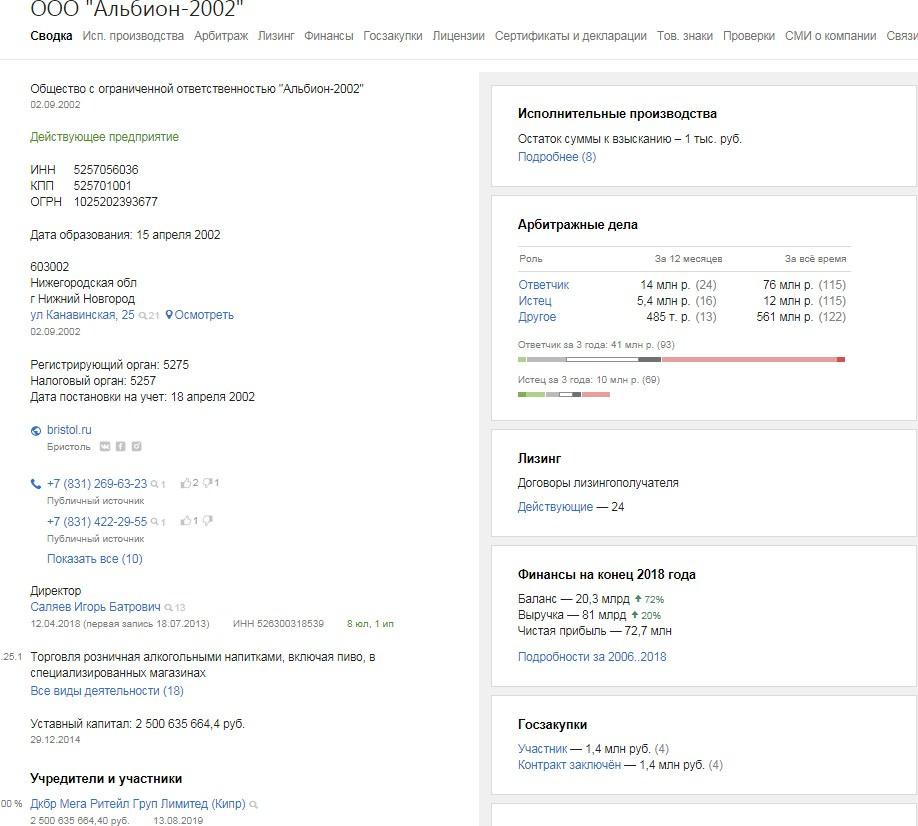Open Подробнее (8) enforcement proceedings
Viewport: 918px width, 826px height.
[x=557, y=157]
